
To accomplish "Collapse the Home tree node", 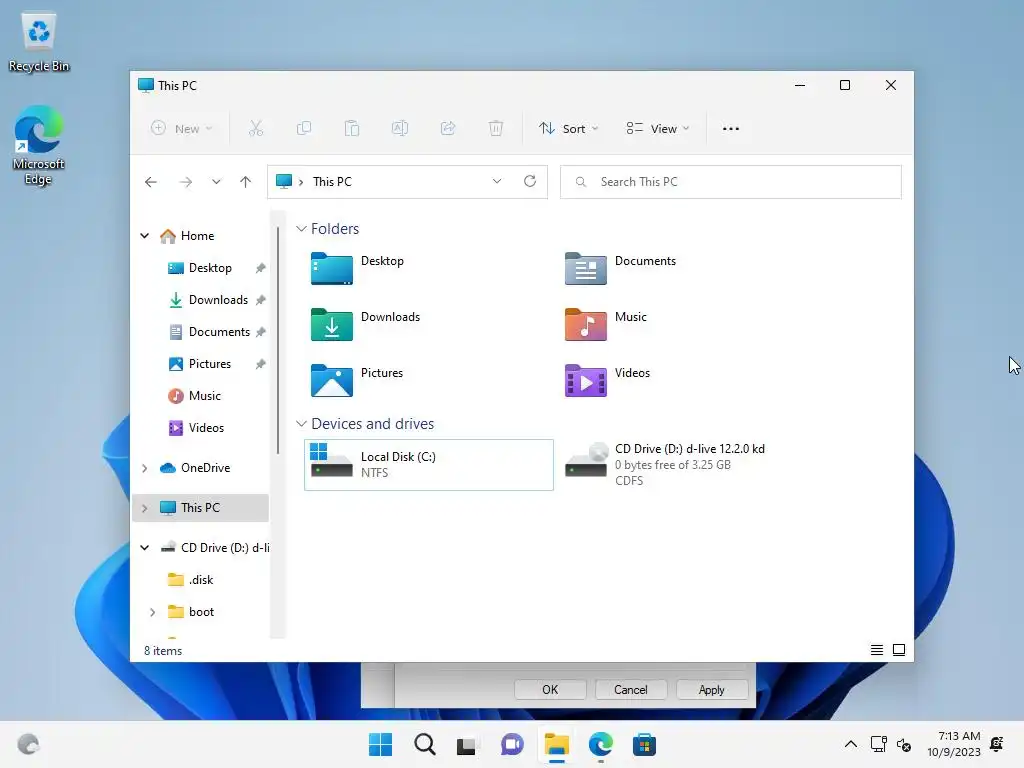I will (144, 236).
